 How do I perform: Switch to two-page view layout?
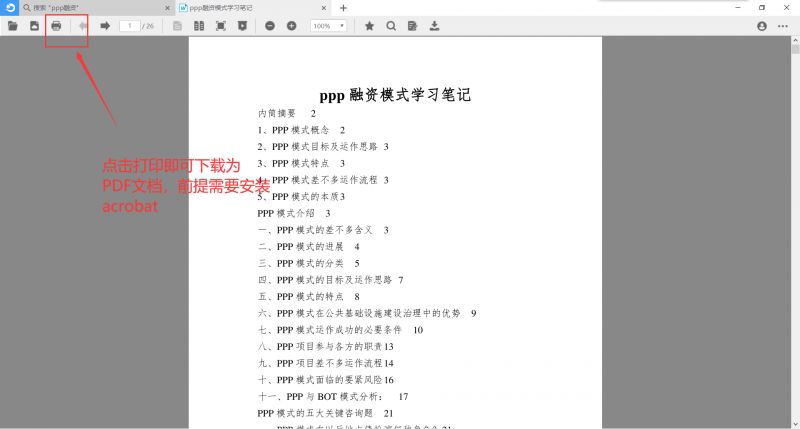(199, 26)
